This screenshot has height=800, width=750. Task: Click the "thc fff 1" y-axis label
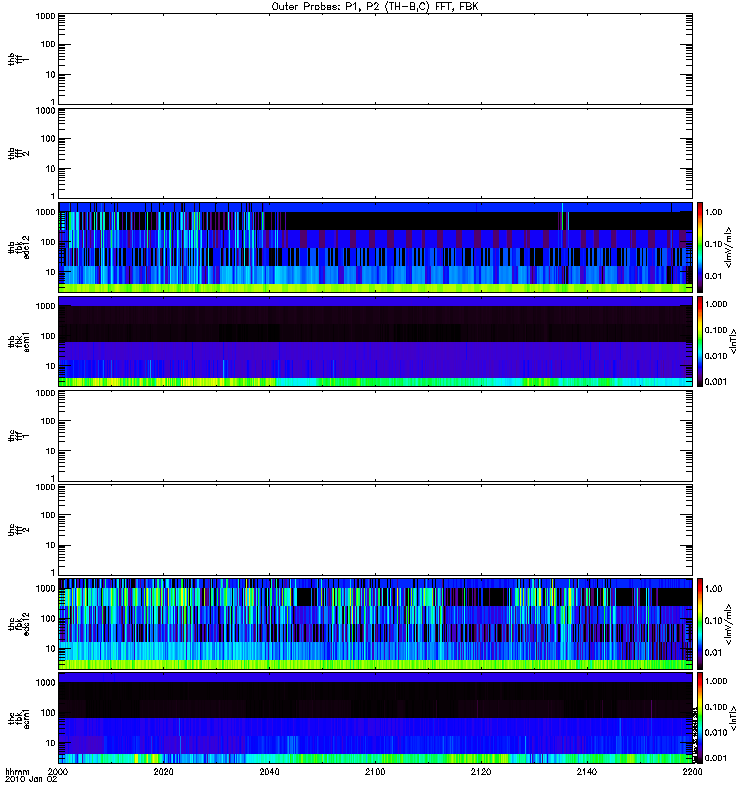(18, 436)
